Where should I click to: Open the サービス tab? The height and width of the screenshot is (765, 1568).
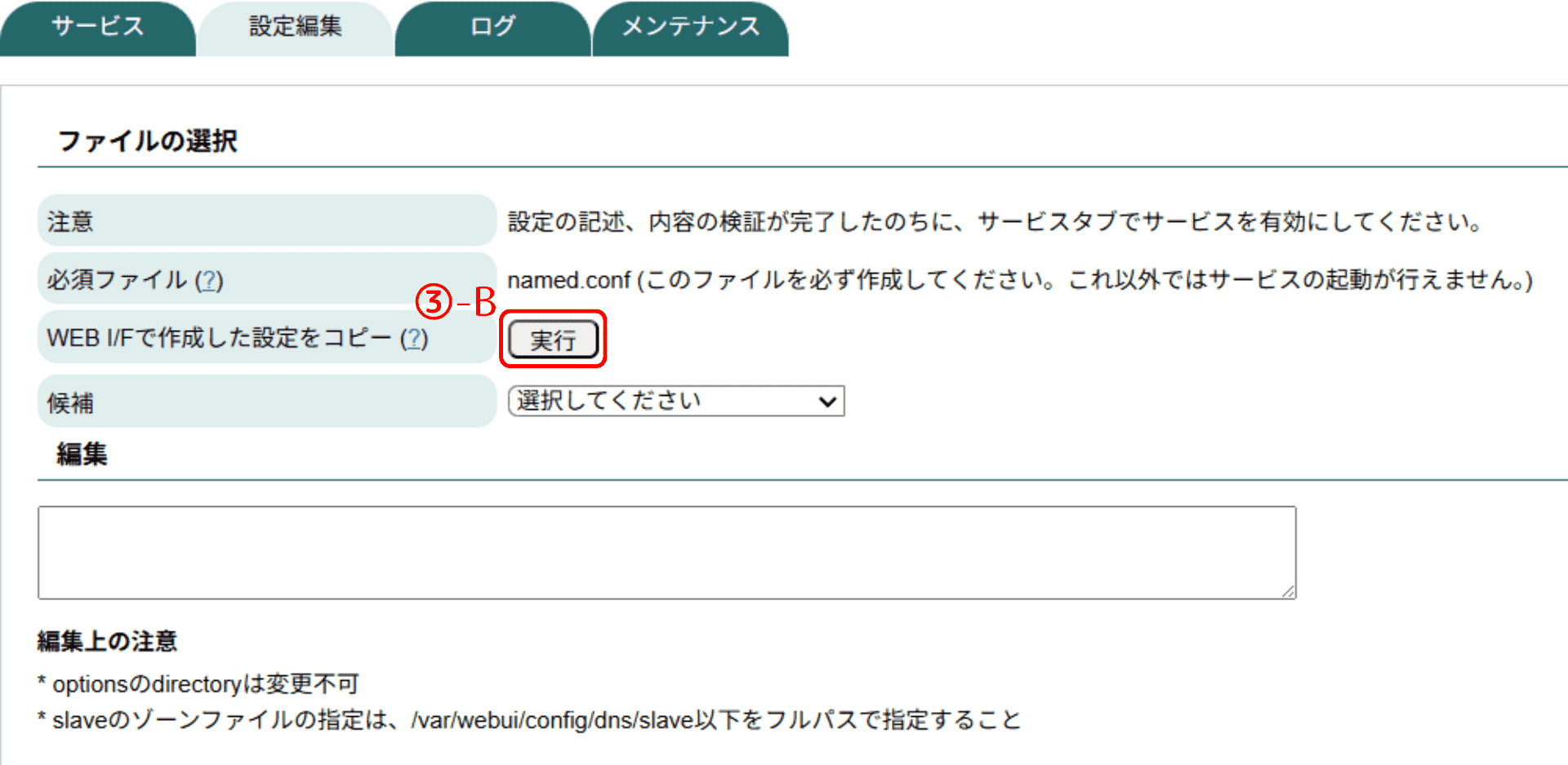tap(97, 27)
